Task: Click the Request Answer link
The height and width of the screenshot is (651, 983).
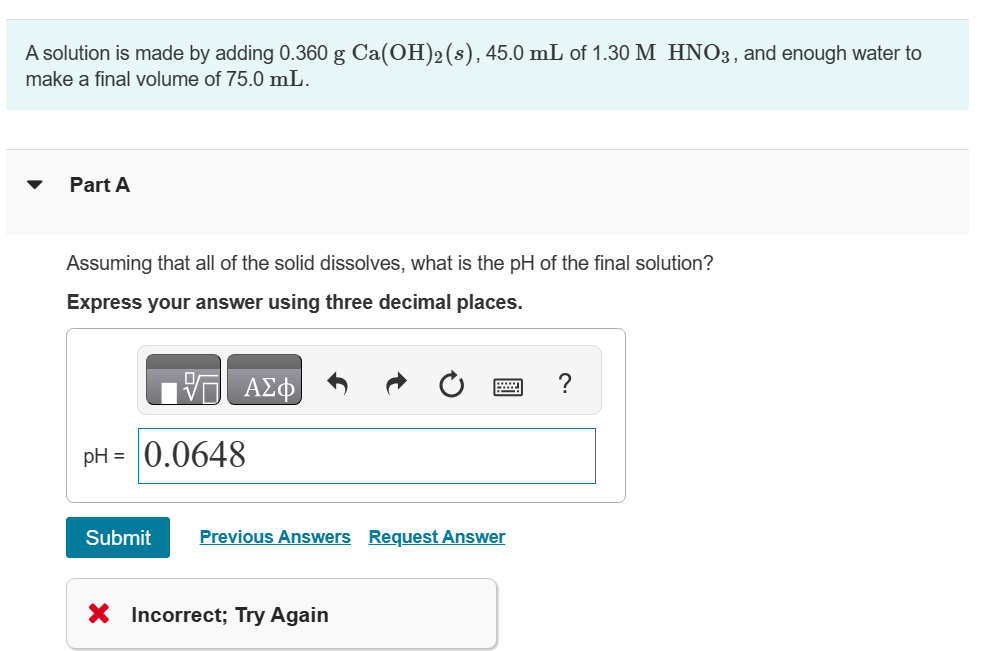Action: pos(436,536)
